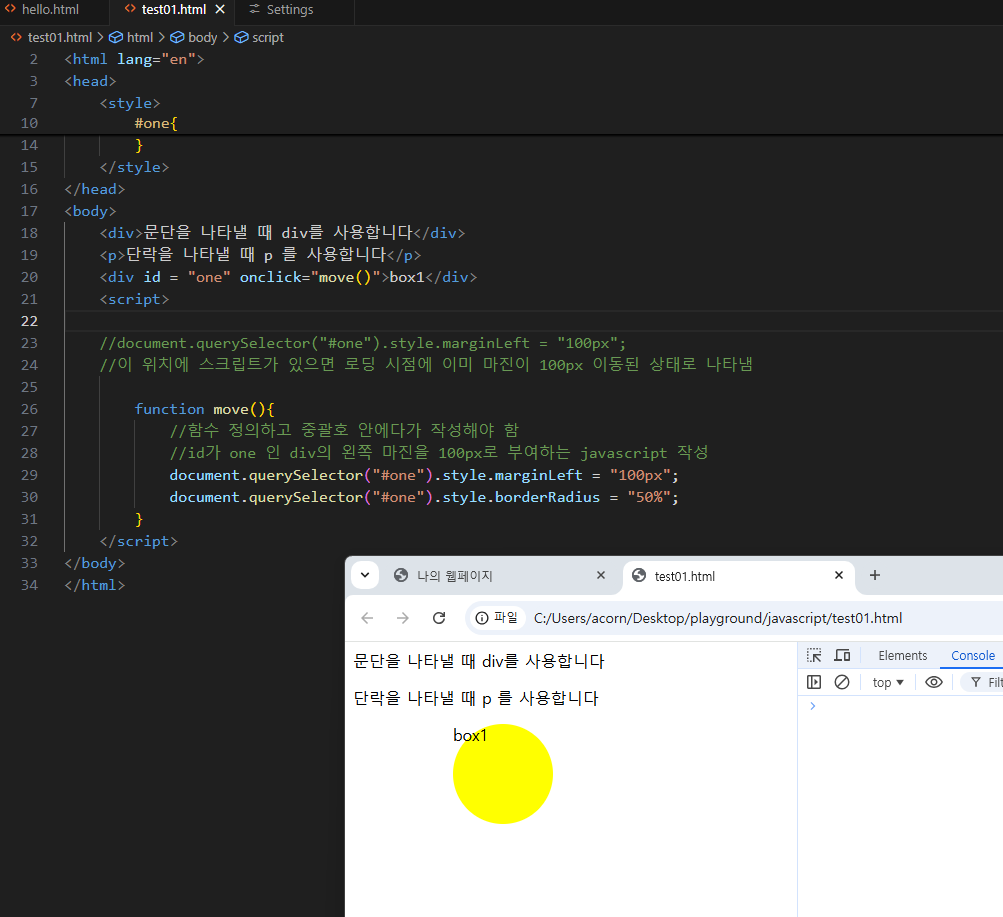Toggle the DevTools device toolbar
This screenshot has width=1003, height=917.
842,655
